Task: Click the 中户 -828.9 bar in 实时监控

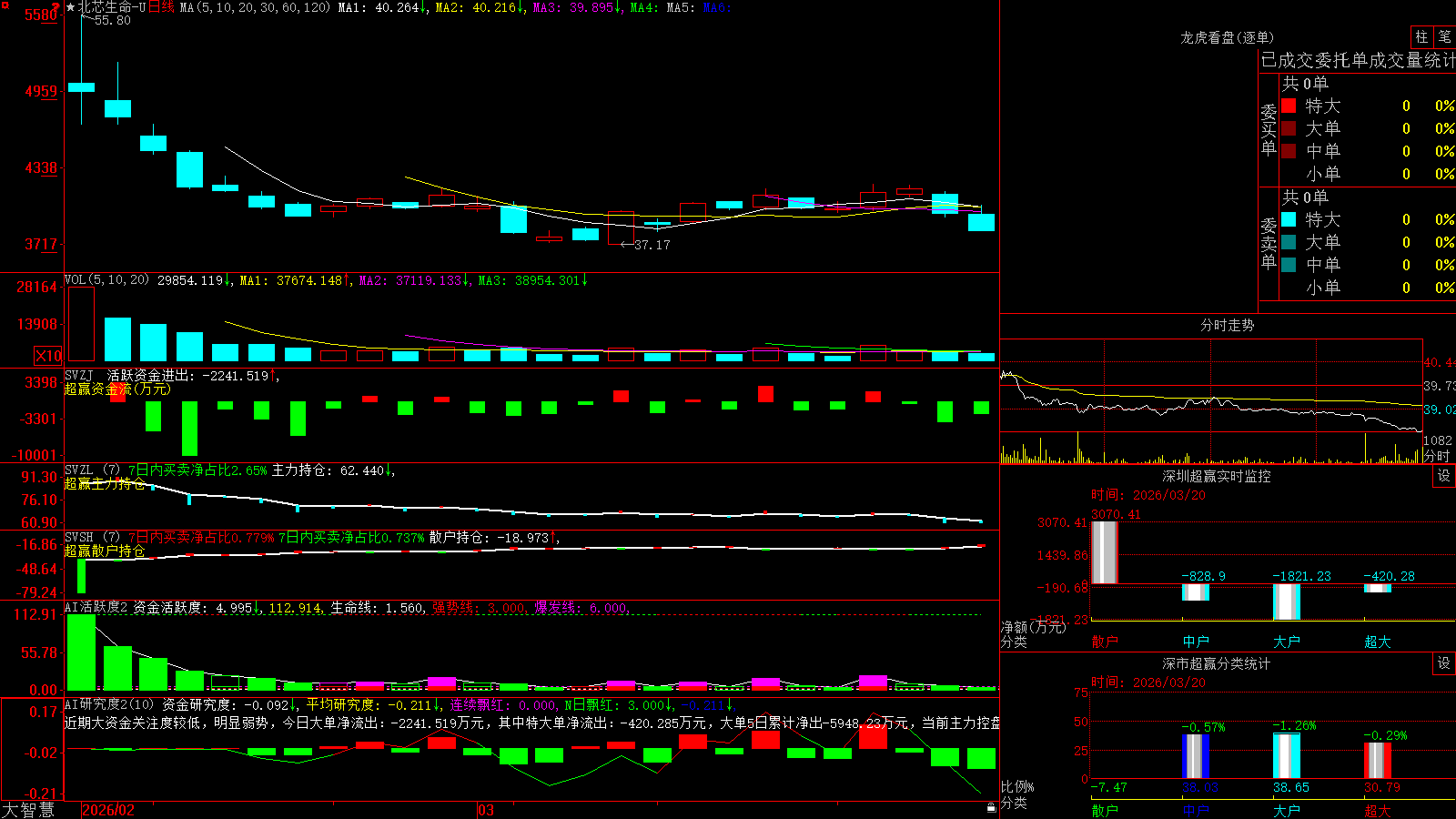Action: tap(1195, 592)
